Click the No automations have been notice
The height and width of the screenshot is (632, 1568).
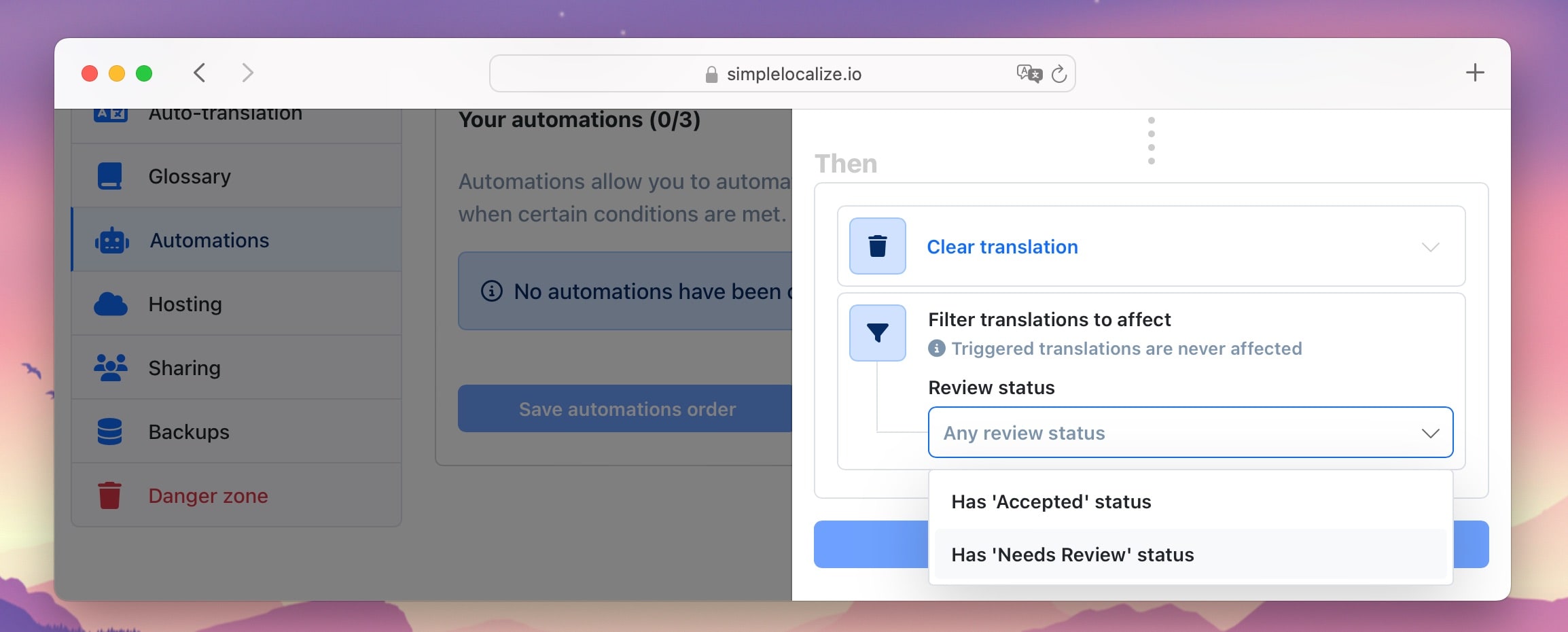625,292
